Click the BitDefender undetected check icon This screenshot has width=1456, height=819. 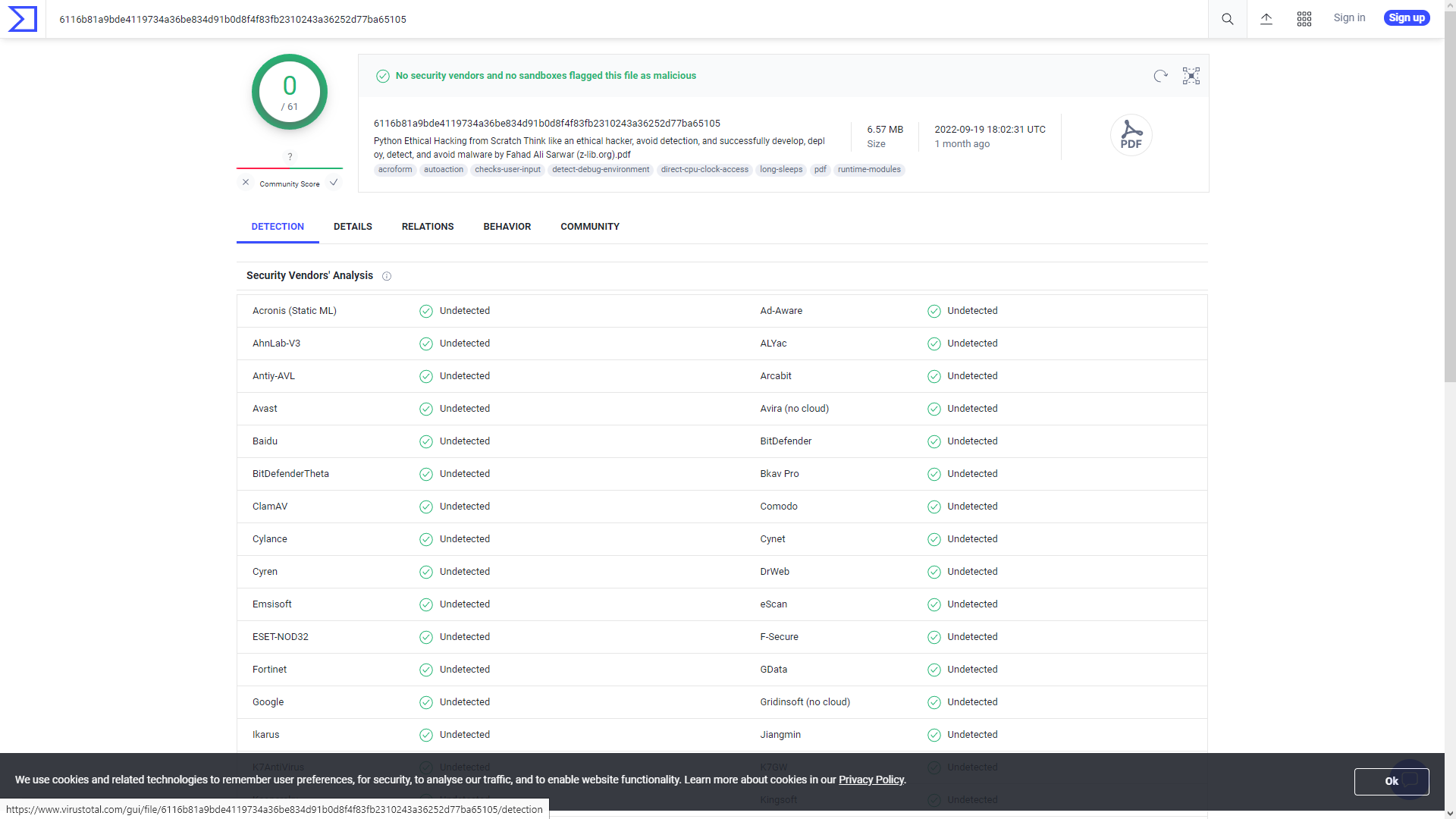click(934, 442)
